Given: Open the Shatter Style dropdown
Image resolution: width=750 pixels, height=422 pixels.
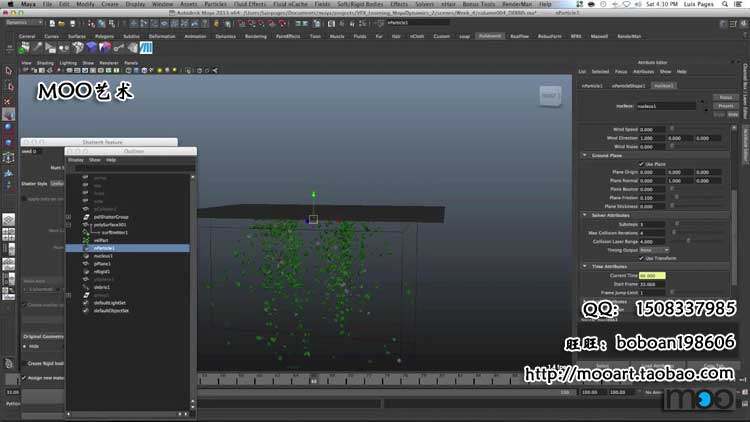Looking at the screenshot, I should pyautogui.click(x=57, y=184).
